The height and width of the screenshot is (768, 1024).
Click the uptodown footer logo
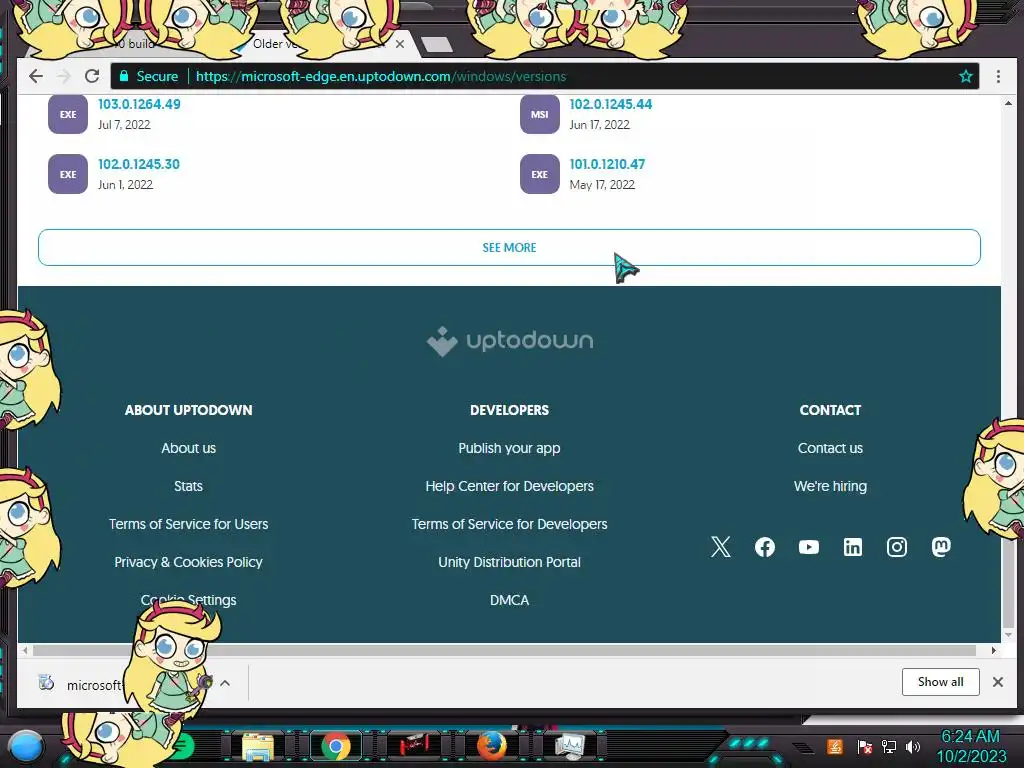509,341
